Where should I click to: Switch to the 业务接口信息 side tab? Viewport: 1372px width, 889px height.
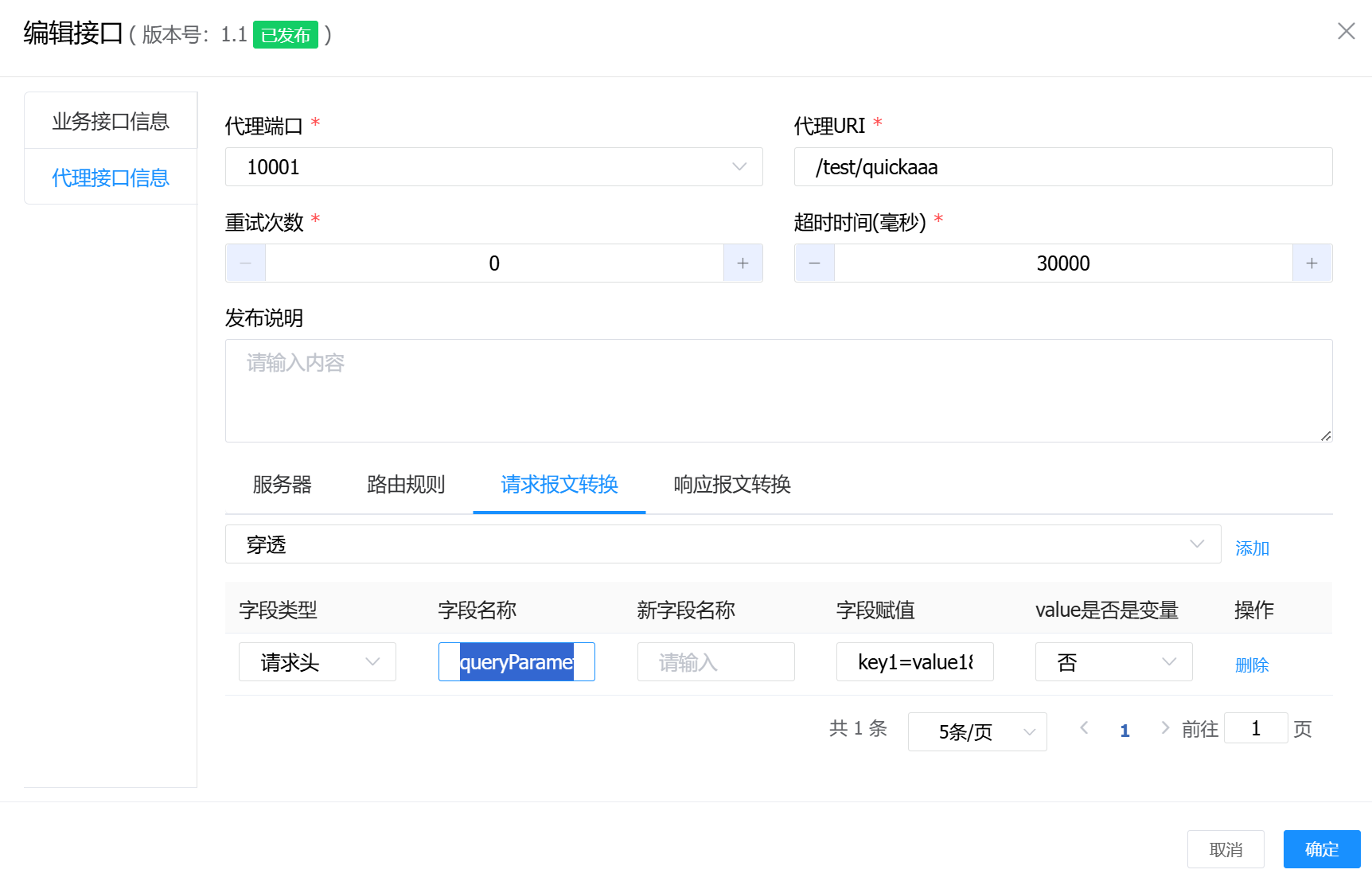(111, 121)
